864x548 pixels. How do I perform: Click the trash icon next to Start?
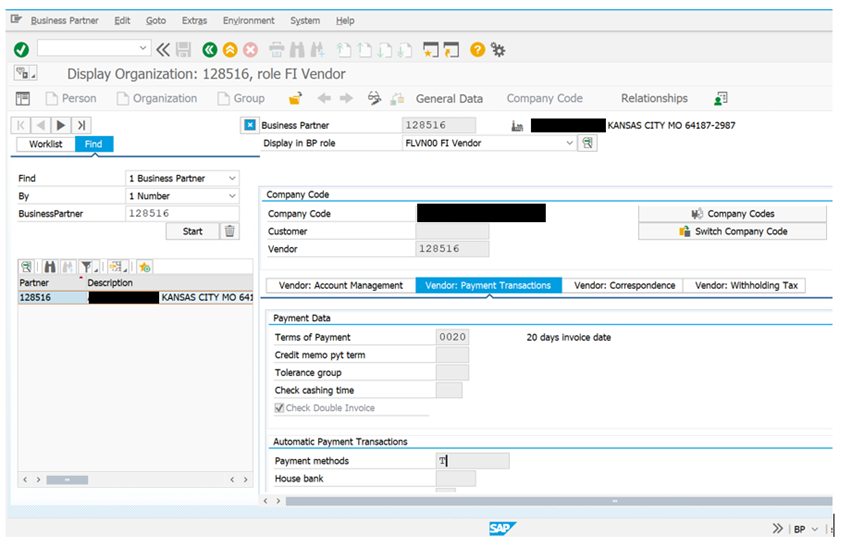click(x=230, y=231)
